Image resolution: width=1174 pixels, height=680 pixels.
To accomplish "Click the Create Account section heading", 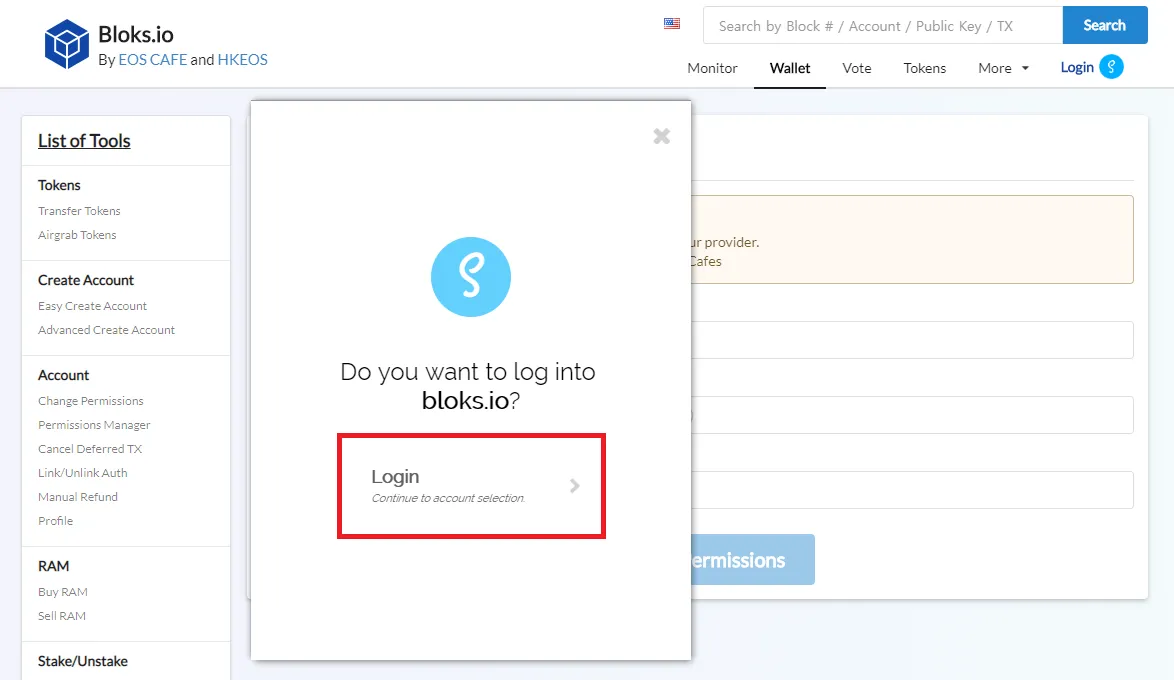I will 86,280.
